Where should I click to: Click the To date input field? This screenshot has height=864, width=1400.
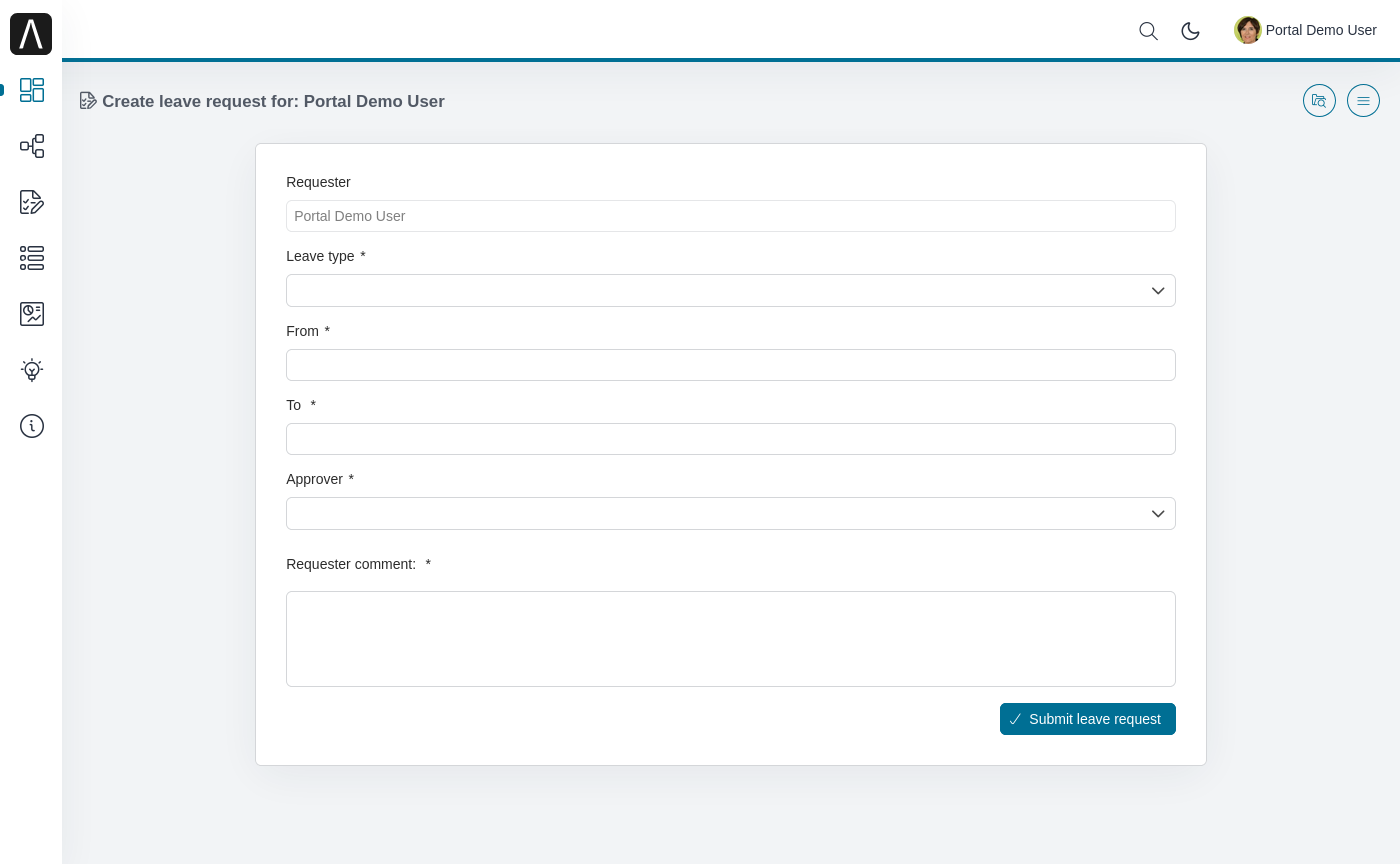[730, 439]
